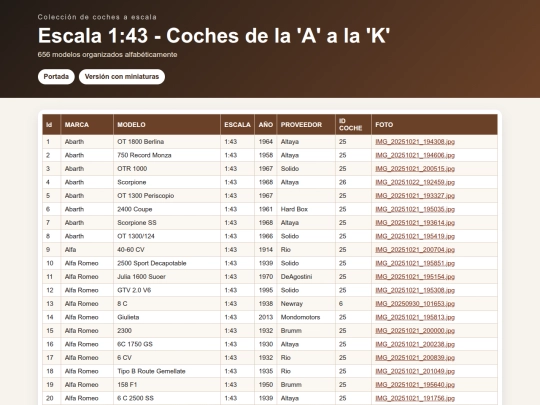Switch to Versión con miniaturas
This screenshot has width=540, height=405.
122,76
